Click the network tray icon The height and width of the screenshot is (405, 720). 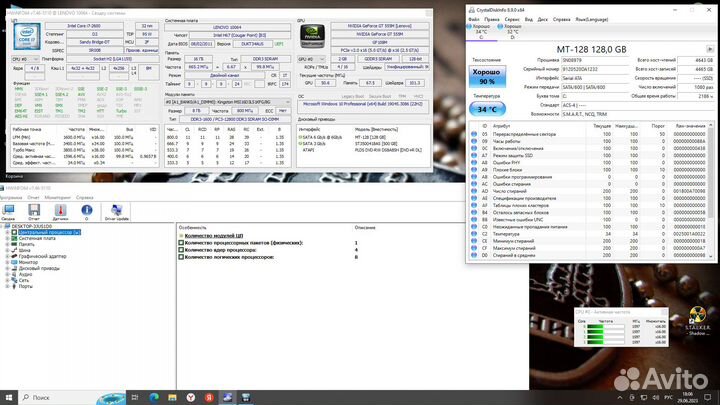pyautogui.click(x=644, y=398)
